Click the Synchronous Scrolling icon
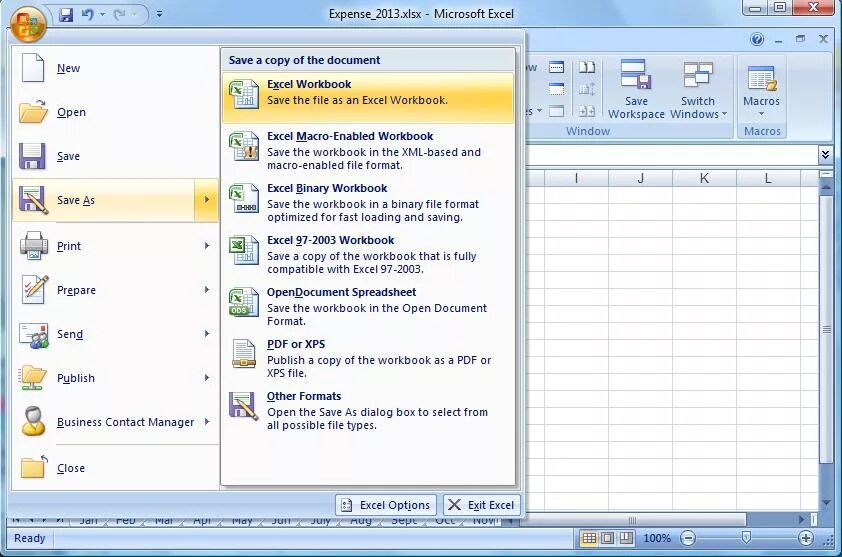 pos(587,89)
